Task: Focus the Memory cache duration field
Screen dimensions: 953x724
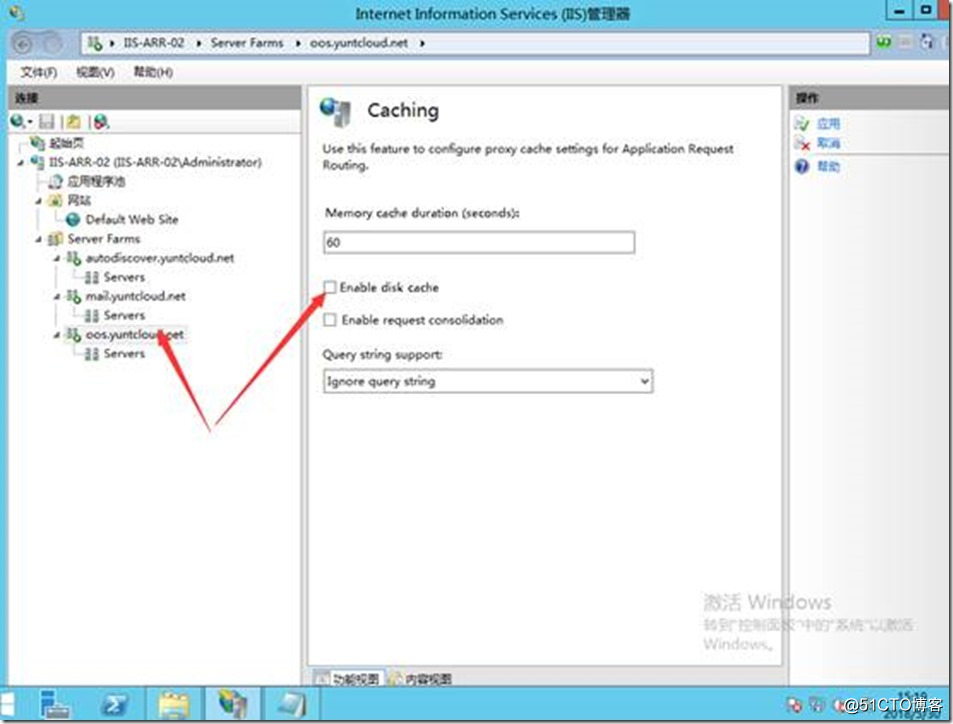Action: 479,242
